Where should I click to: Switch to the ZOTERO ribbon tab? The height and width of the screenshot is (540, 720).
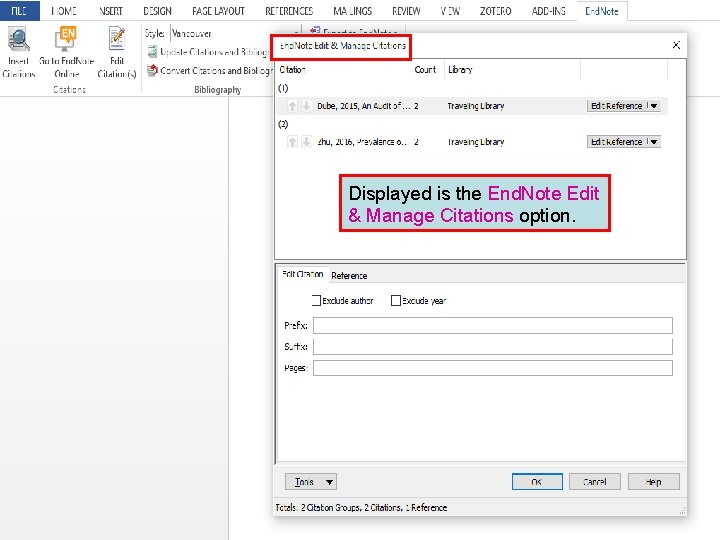click(x=495, y=11)
